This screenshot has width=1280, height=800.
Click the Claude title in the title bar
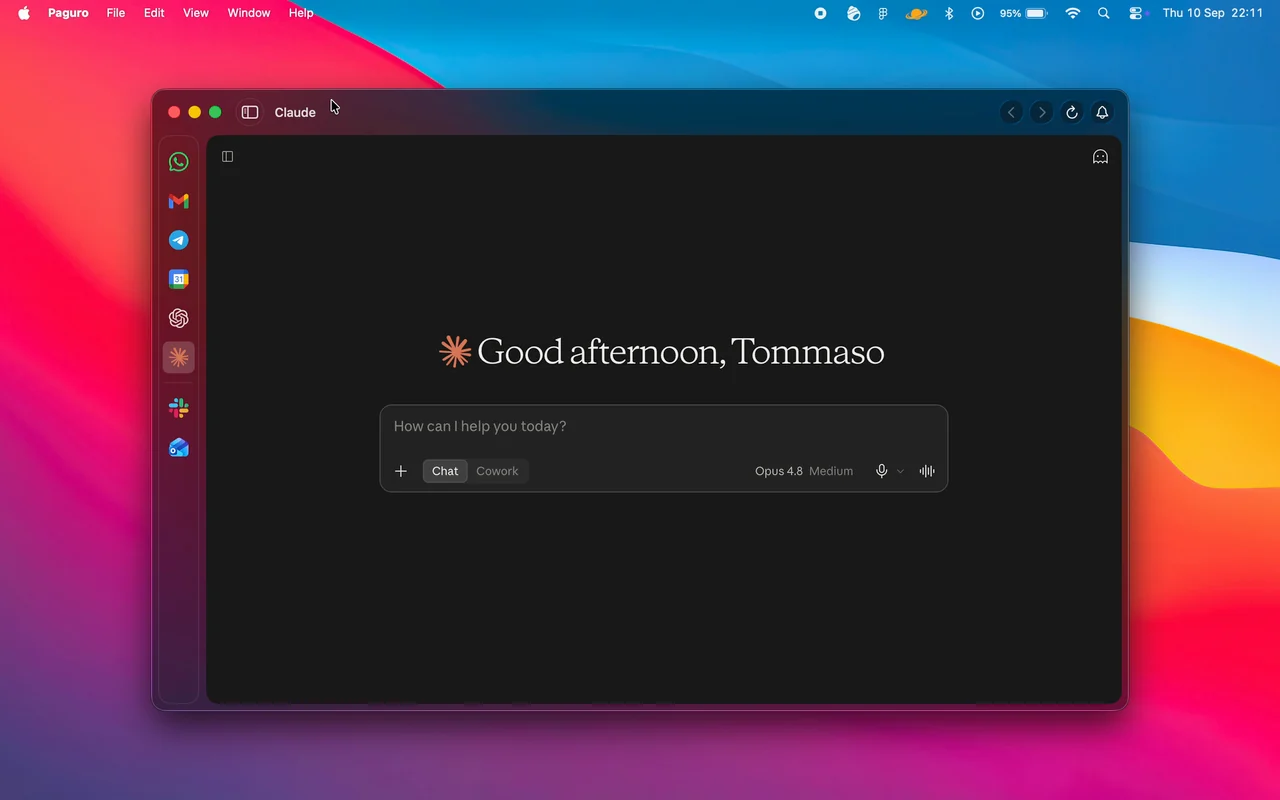(295, 112)
